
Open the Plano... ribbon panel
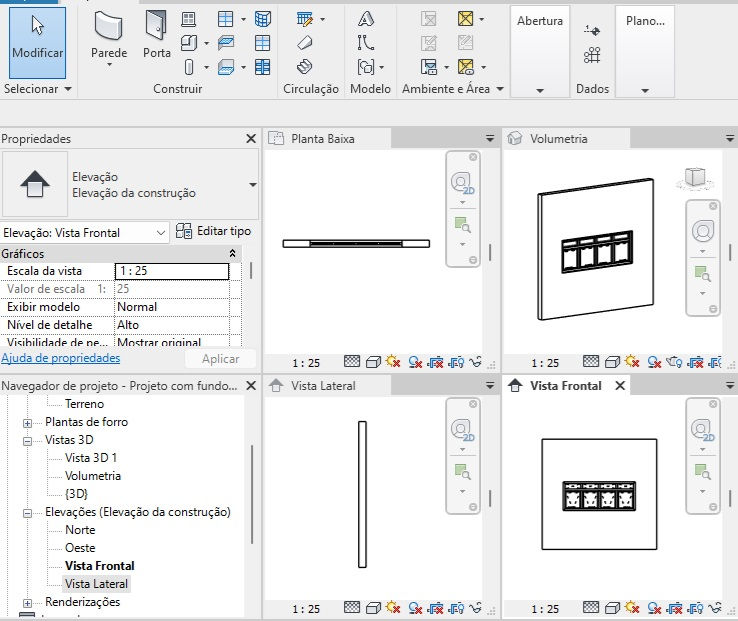click(645, 51)
